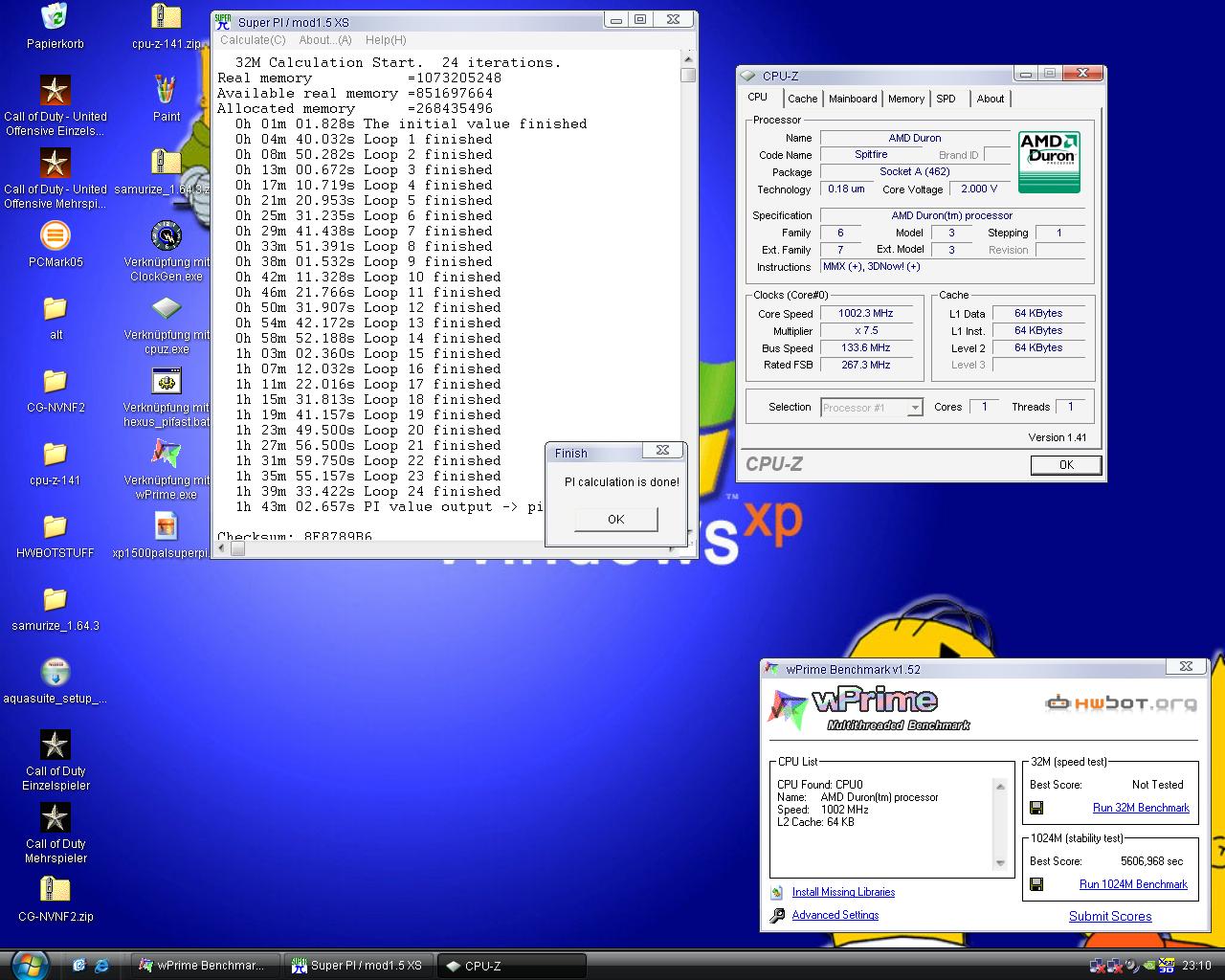
Task: Open the cpuz.exe shortcut icon
Action: coord(167,308)
